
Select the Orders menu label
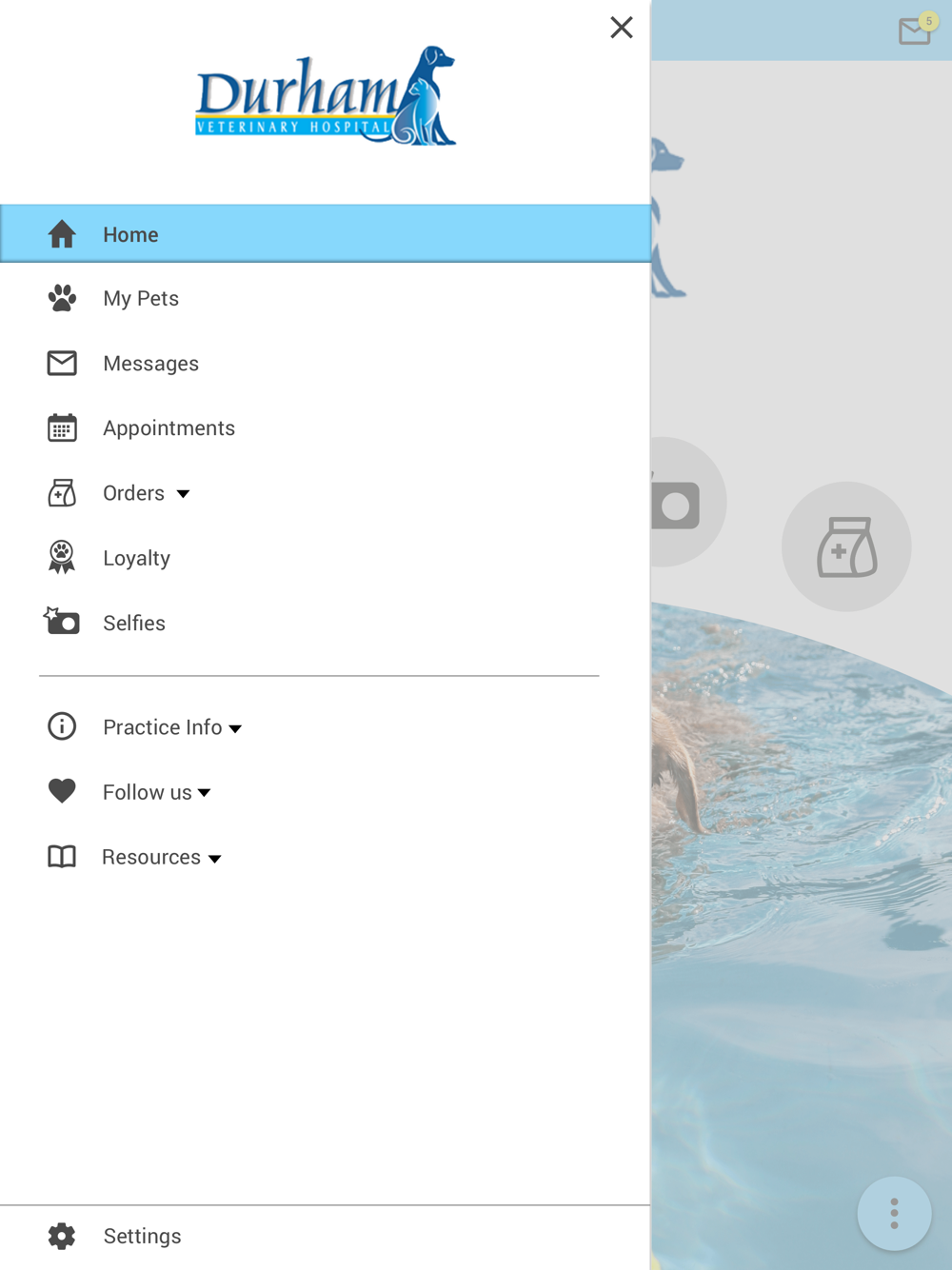(133, 493)
